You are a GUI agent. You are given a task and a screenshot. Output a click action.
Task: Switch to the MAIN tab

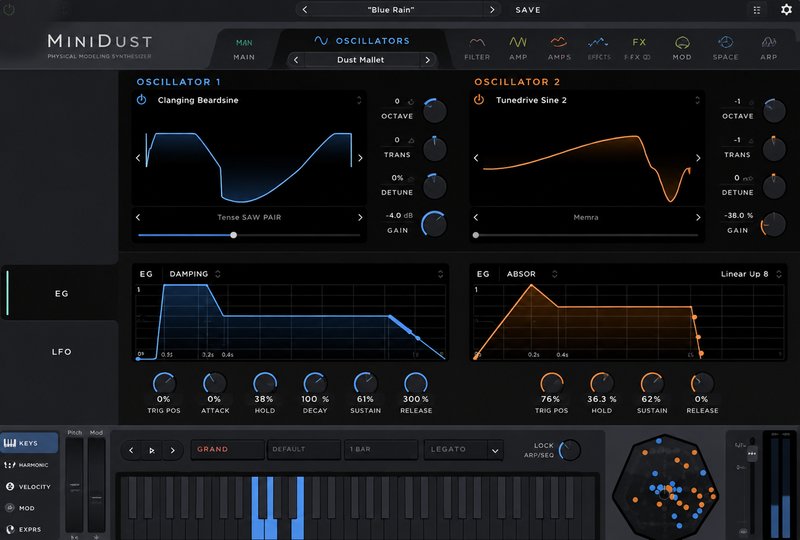pyautogui.click(x=244, y=50)
